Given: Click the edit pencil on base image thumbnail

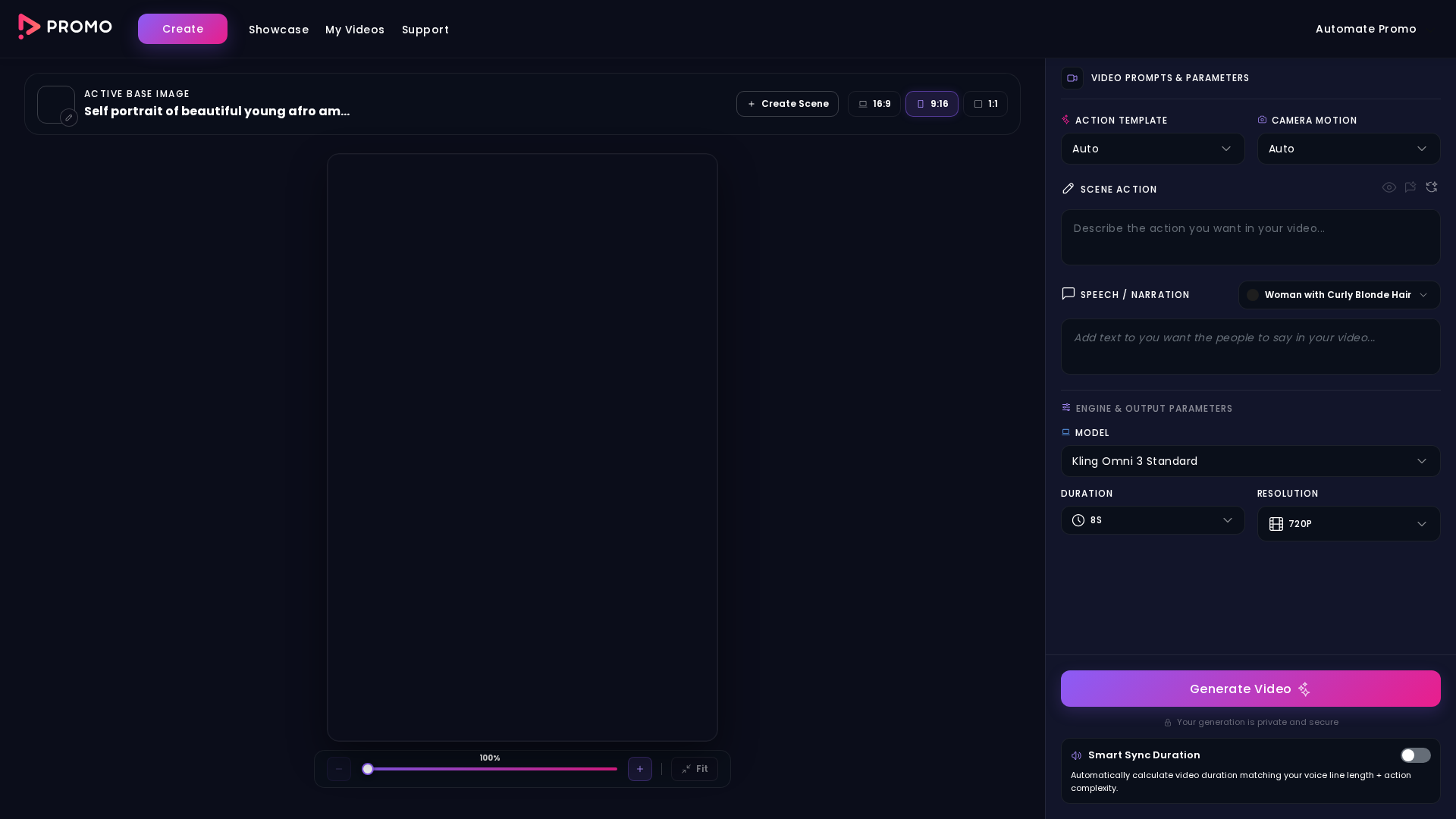Looking at the screenshot, I should (x=69, y=118).
